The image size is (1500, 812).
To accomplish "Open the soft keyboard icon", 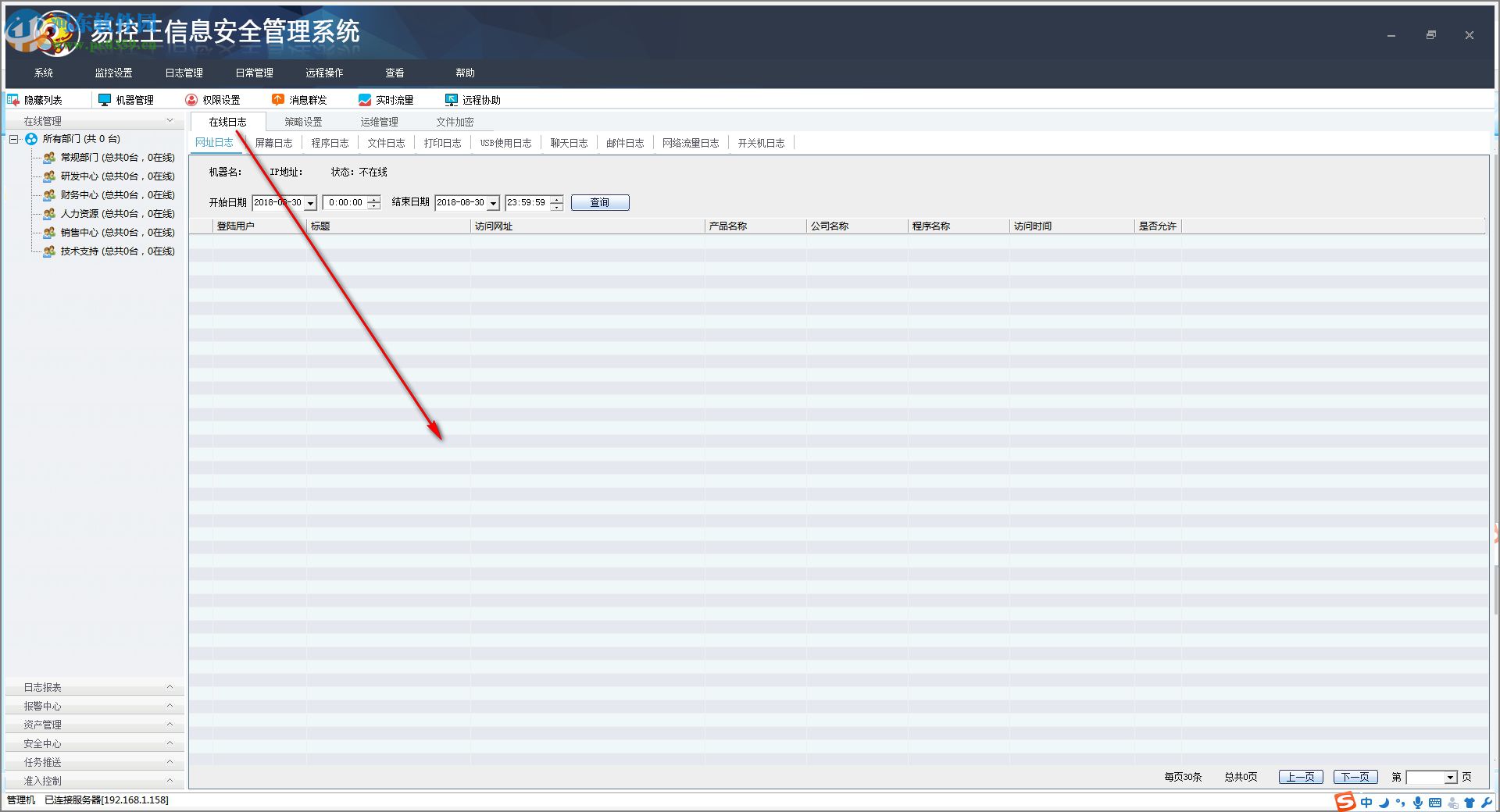I will [1435, 803].
